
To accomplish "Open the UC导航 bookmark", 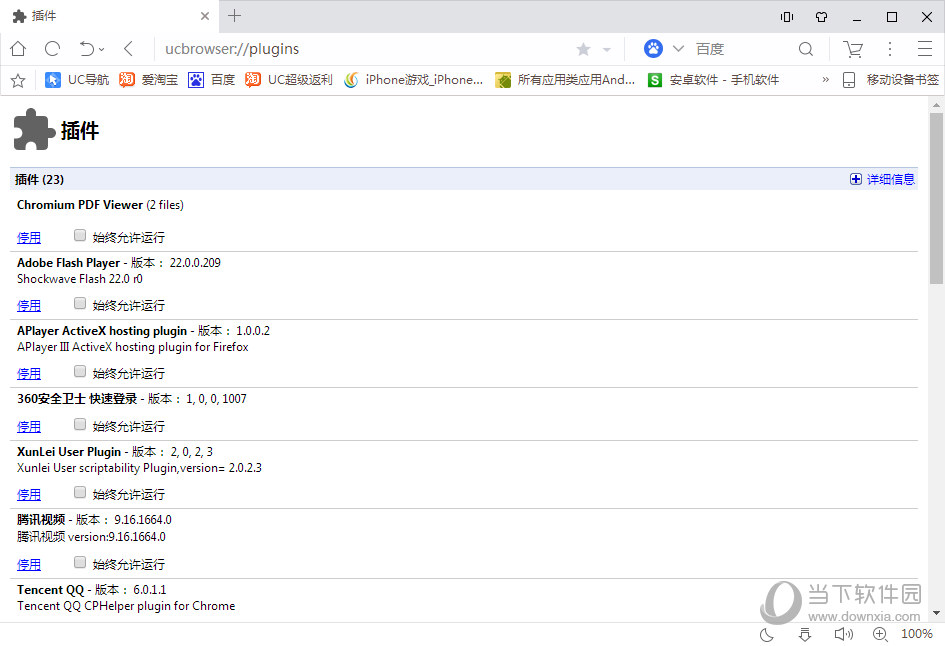I will click(78, 80).
